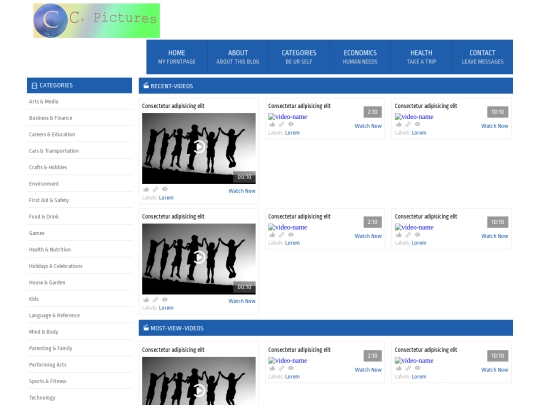Open Lorem label of 00:10 video, first Recent-Videos row
The height and width of the screenshot is (405, 540).
coord(166,198)
